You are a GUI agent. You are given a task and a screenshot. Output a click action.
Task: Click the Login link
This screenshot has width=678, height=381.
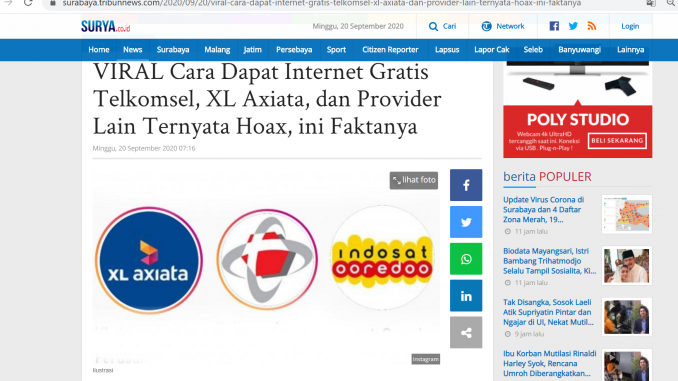(630, 26)
